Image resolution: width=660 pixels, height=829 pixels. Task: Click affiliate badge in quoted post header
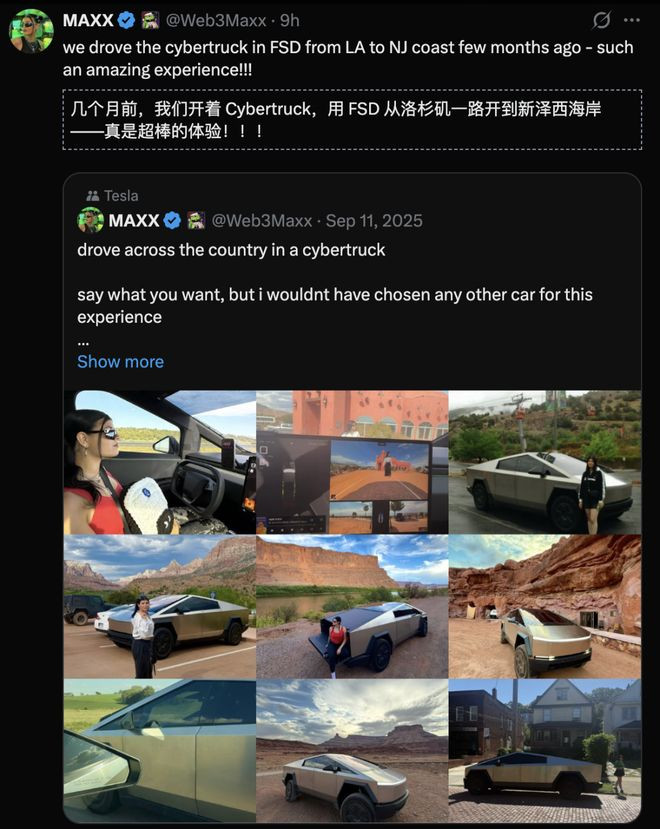(196, 220)
